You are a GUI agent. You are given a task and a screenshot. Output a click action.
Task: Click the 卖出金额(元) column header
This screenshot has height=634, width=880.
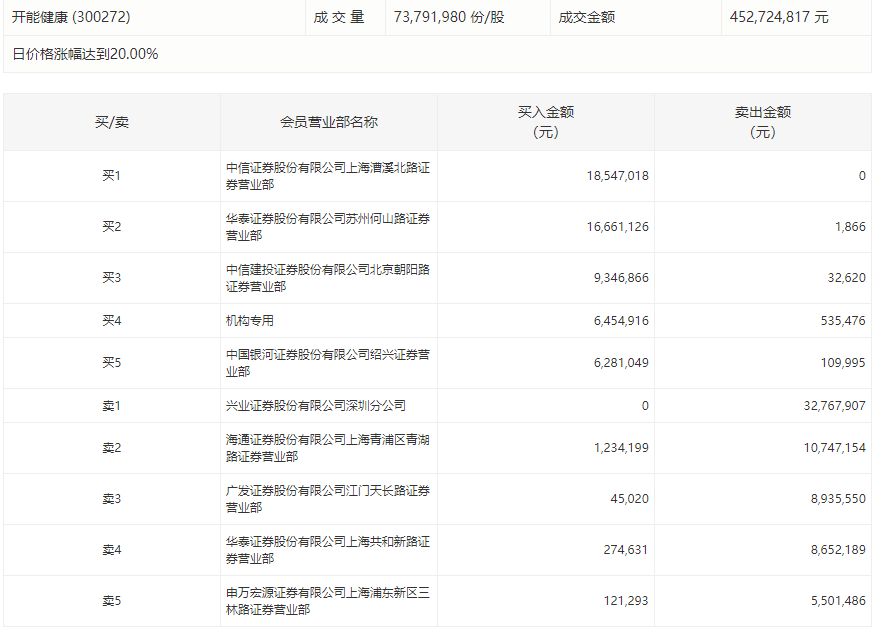click(763, 122)
